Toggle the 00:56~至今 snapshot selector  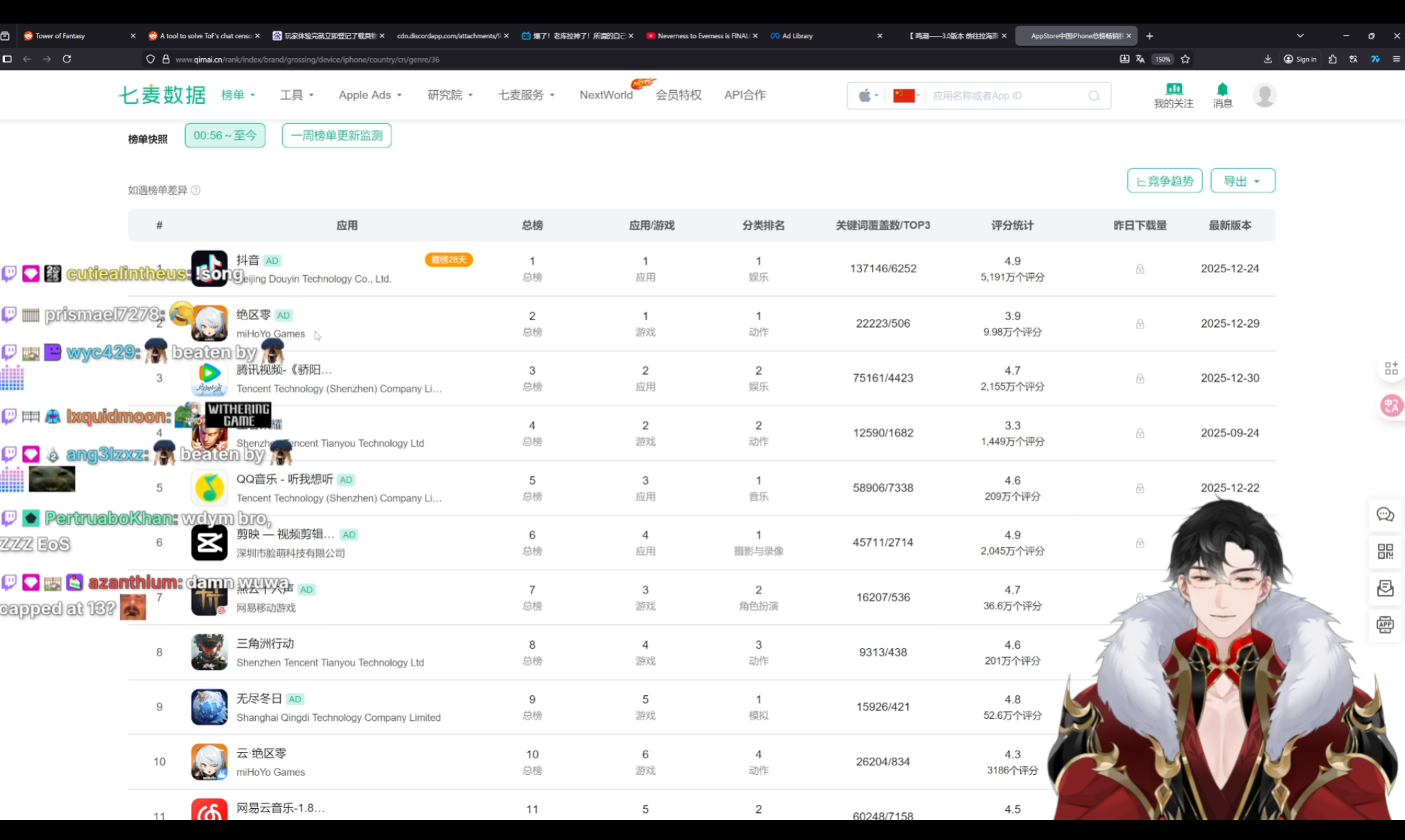(225, 135)
